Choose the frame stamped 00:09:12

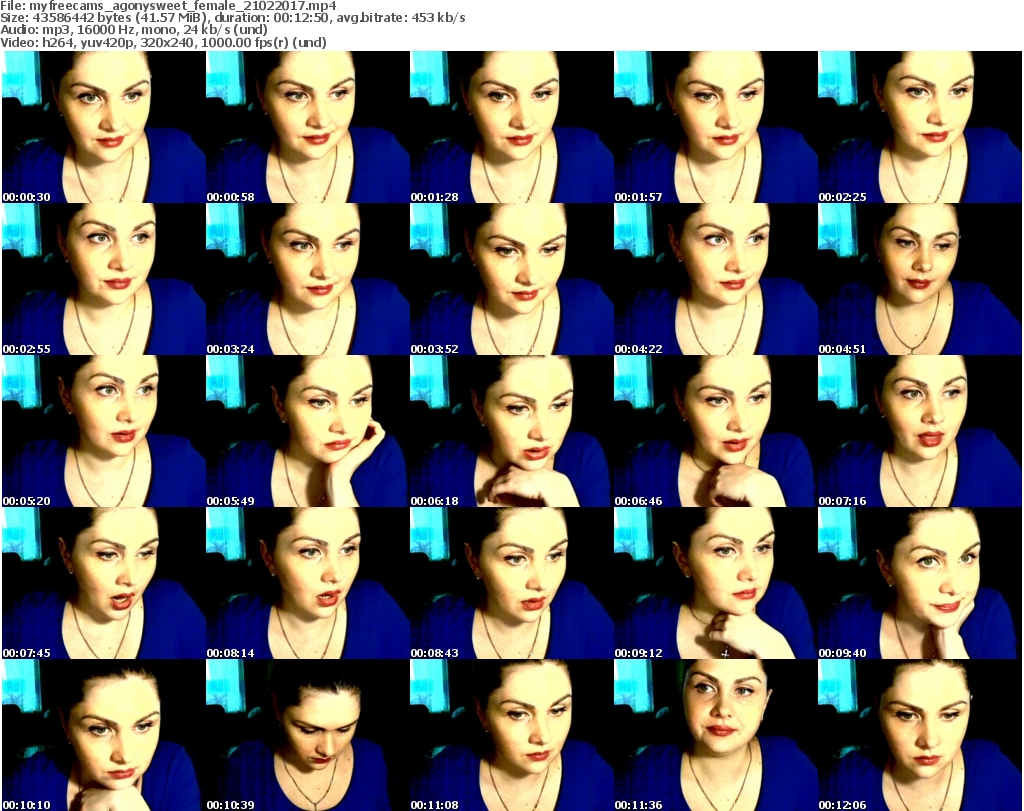[716, 583]
